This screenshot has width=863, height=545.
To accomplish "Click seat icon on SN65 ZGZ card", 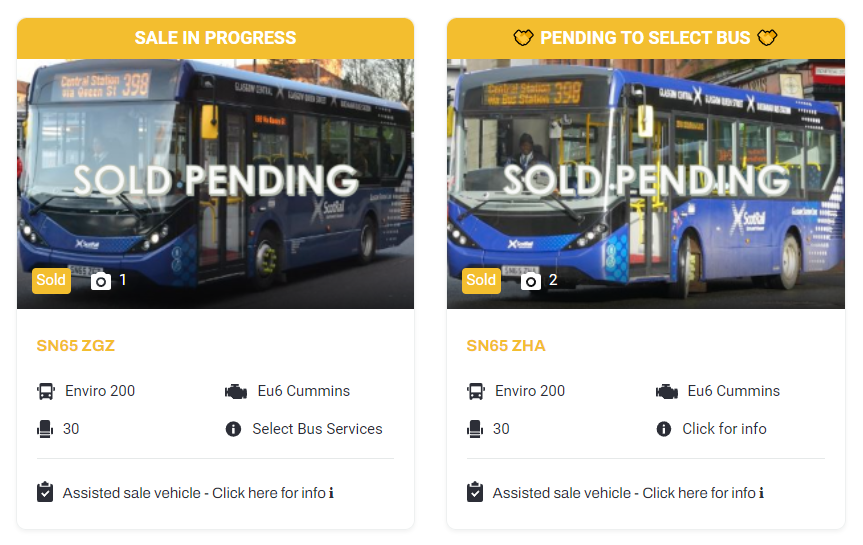I will coord(46,429).
